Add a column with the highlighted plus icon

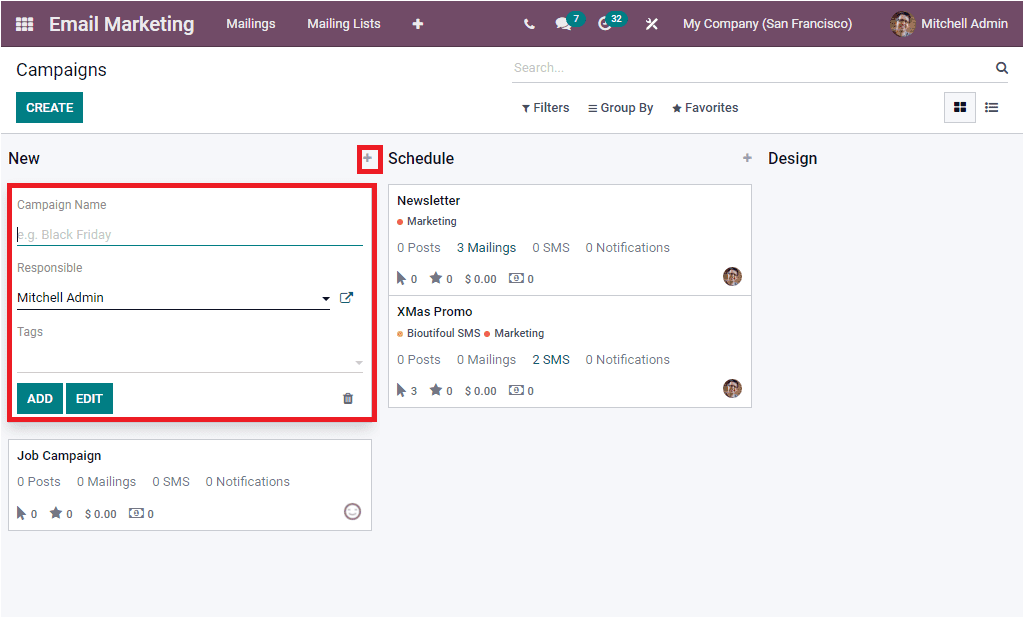369,158
